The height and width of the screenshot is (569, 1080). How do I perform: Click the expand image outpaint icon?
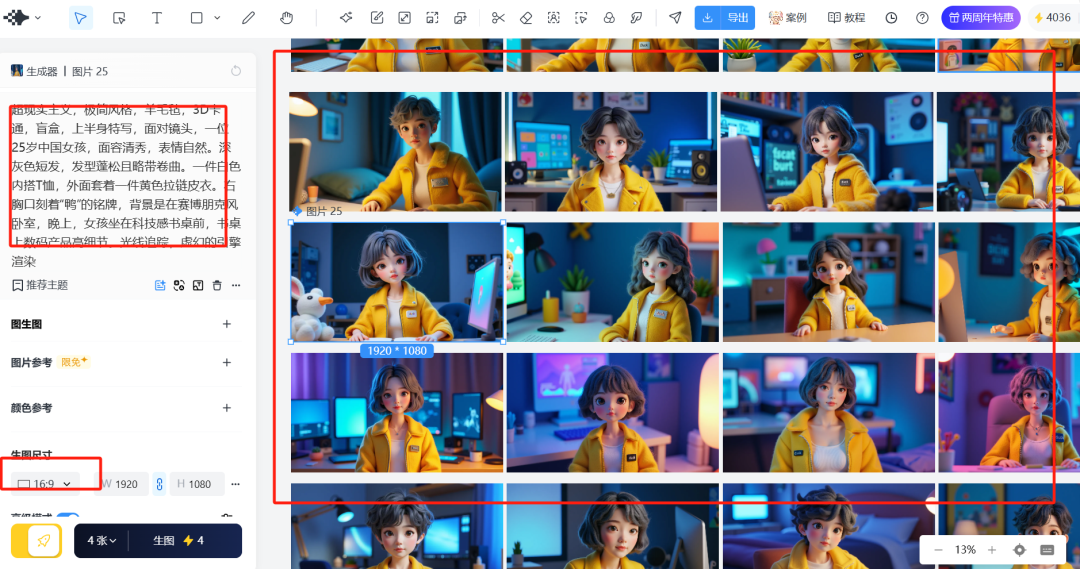[x=404, y=18]
